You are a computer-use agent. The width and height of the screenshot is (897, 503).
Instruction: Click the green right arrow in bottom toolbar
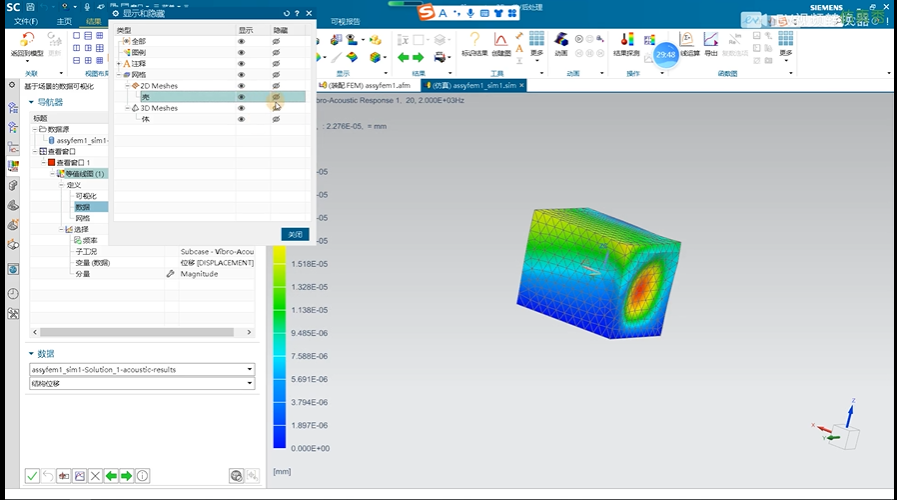tap(127, 476)
